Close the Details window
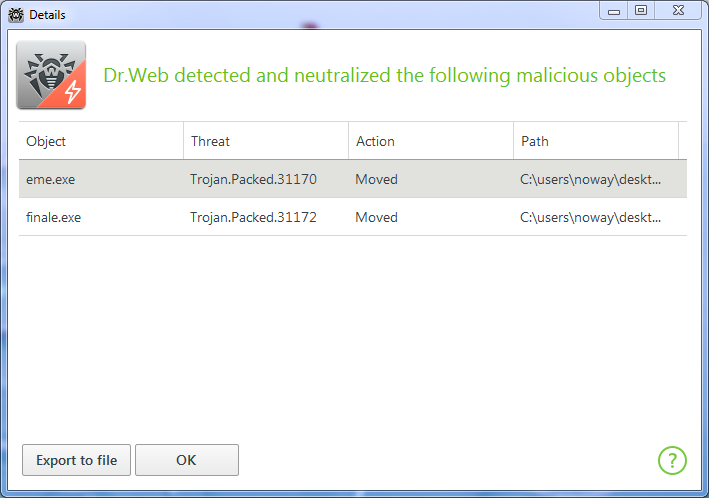Viewport: 709px width, 498px height. (x=678, y=10)
